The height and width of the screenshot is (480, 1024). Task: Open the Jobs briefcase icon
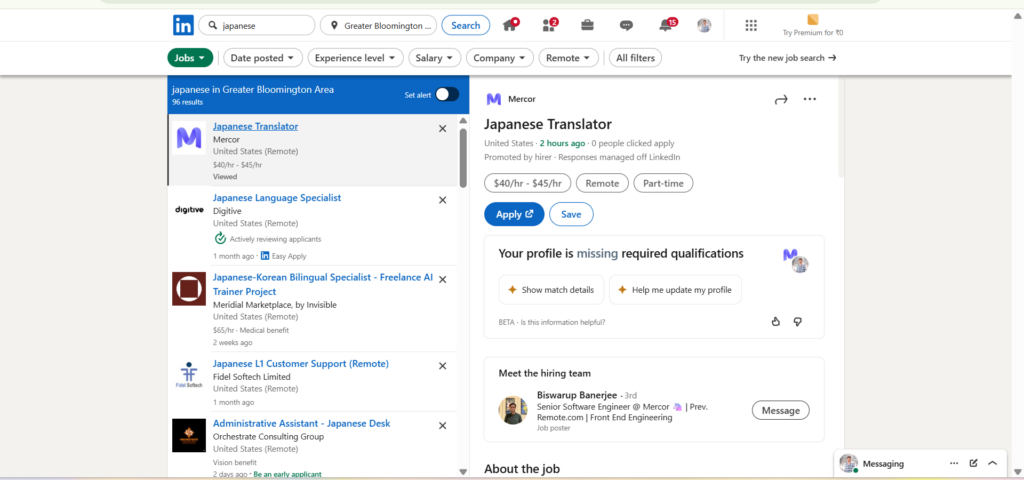click(x=587, y=25)
